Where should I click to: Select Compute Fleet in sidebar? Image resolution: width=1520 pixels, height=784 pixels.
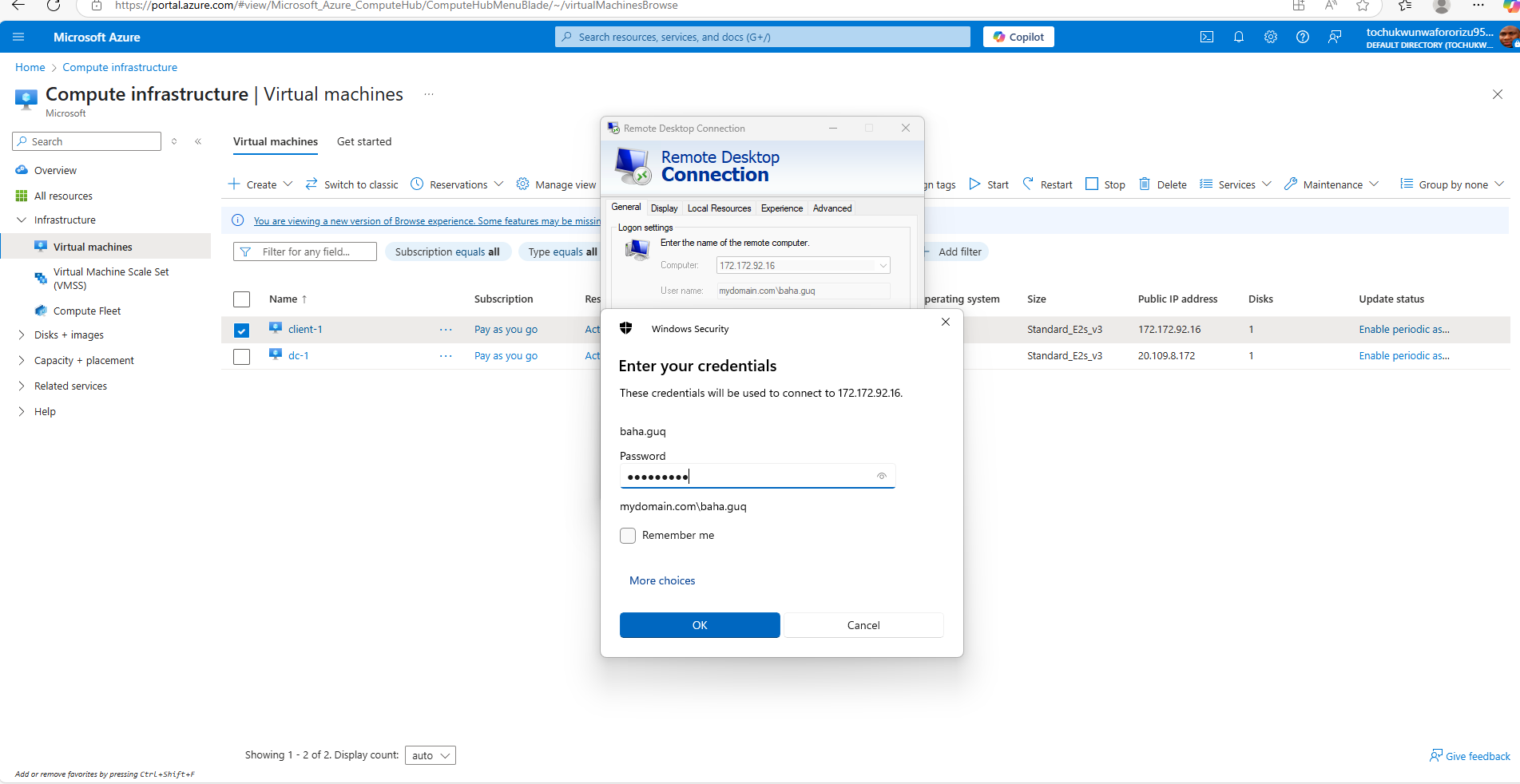[x=87, y=311]
